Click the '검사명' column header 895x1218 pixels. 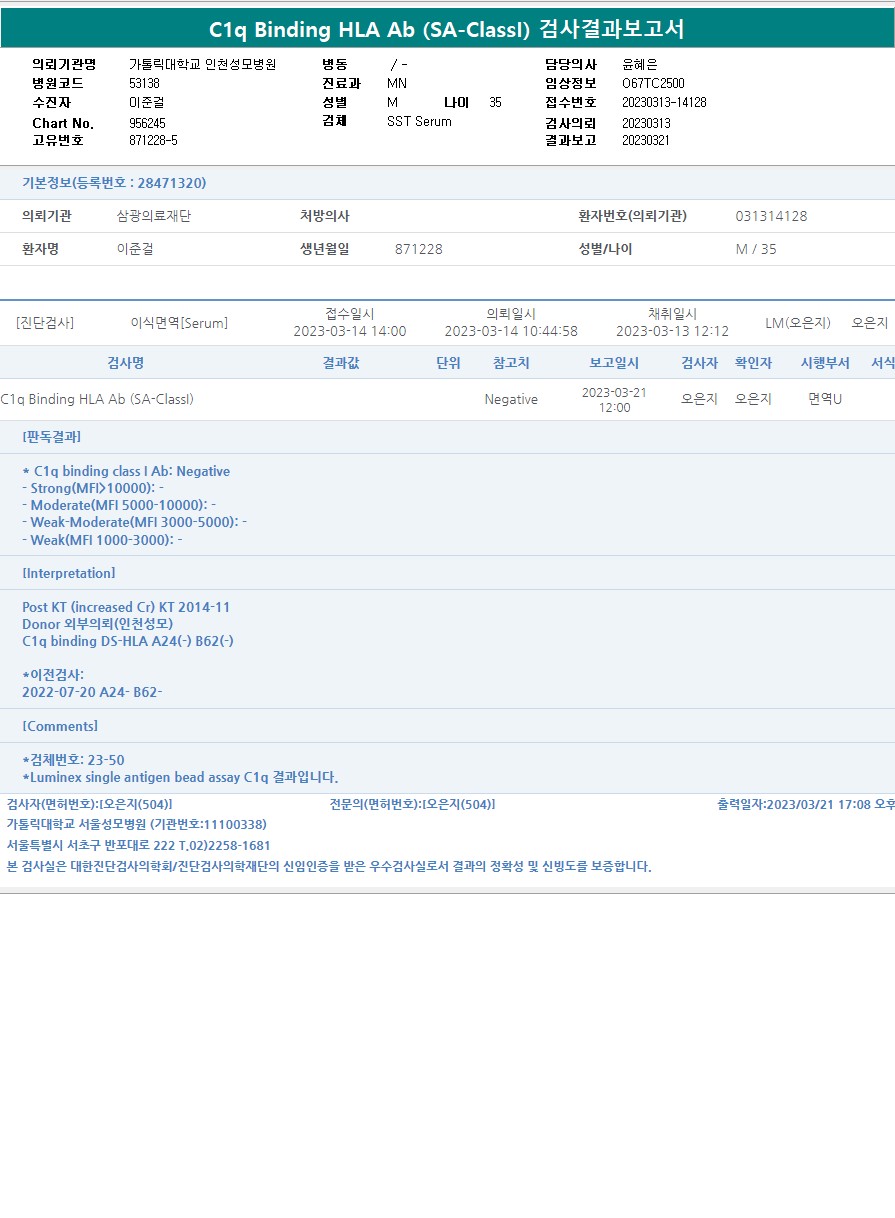click(126, 363)
